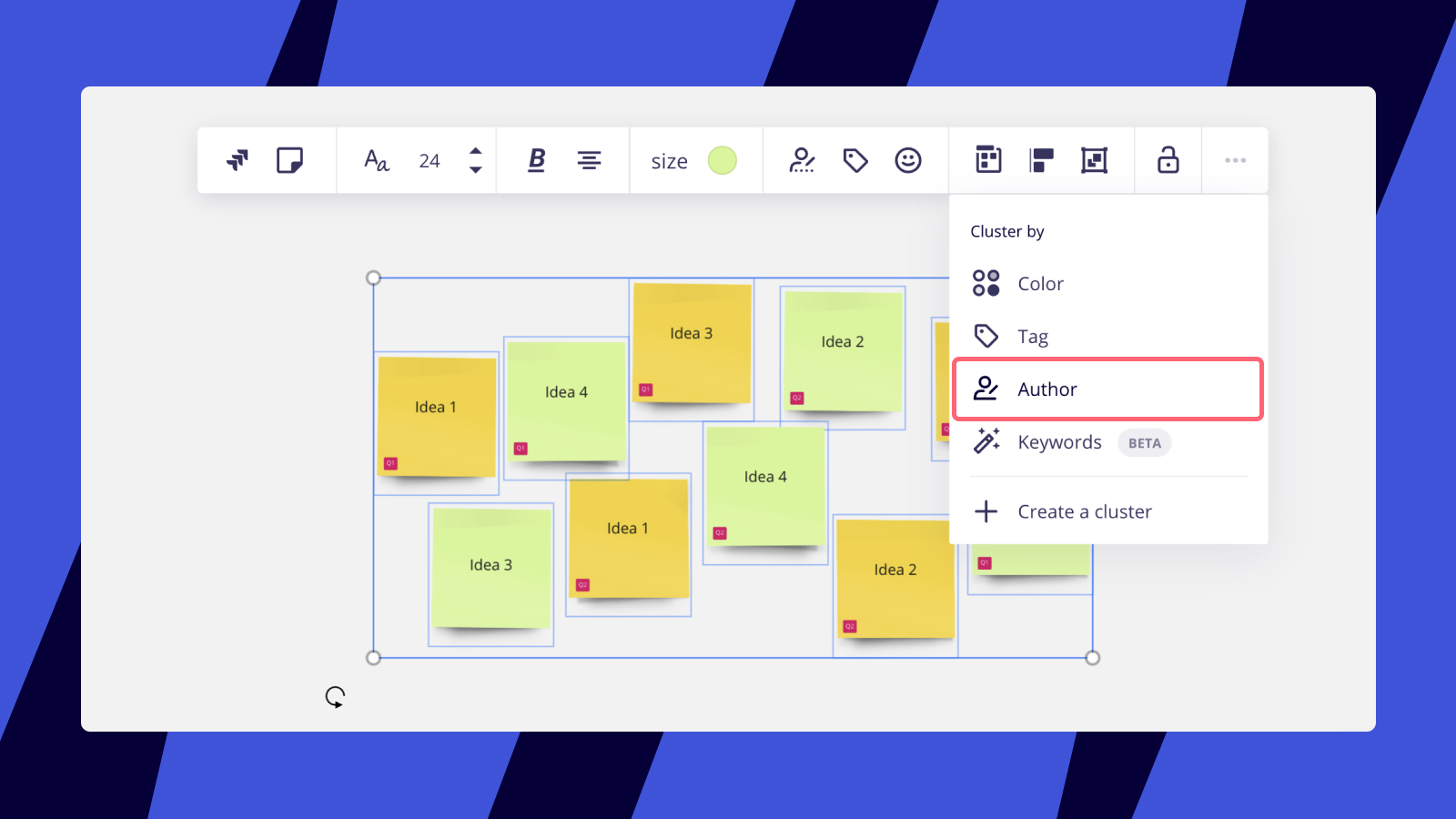Viewport: 1456px width, 819px height.
Task: Decrease font size with down arrow
Action: (475, 170)
